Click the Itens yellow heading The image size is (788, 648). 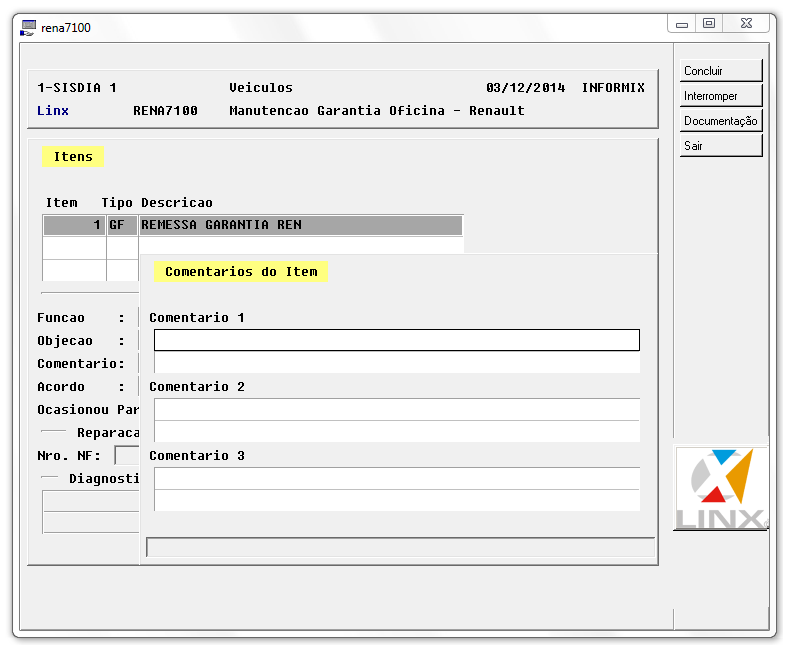click(x=73, y=157)
